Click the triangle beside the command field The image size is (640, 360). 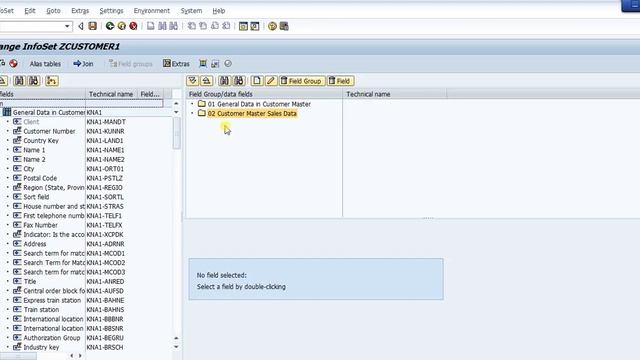point(81,27)
